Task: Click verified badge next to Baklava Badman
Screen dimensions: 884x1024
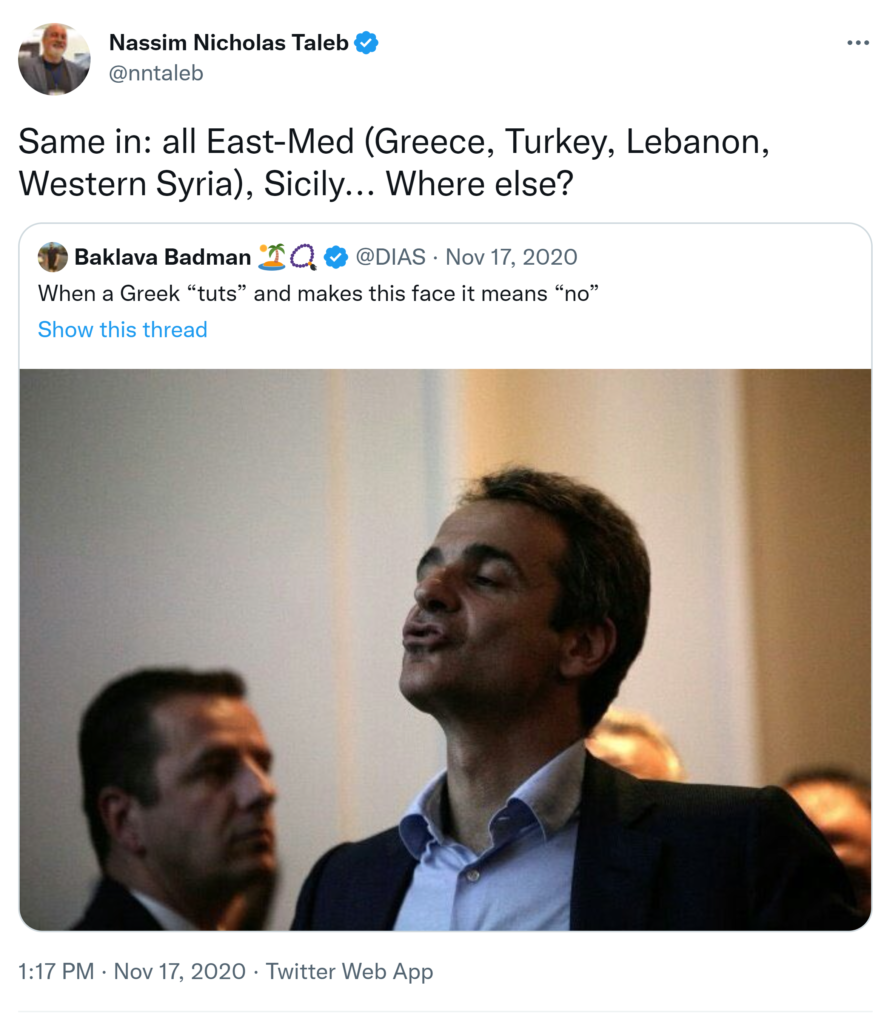Action: click(336, 258)
